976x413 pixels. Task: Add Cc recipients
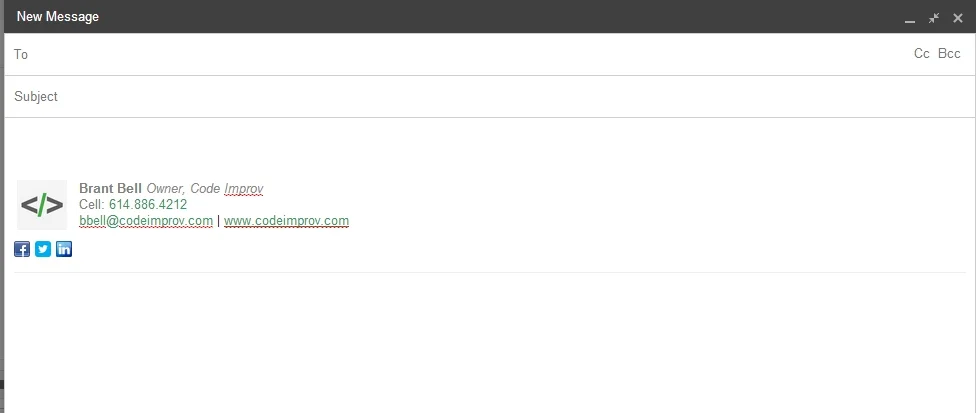coord(922,53)
